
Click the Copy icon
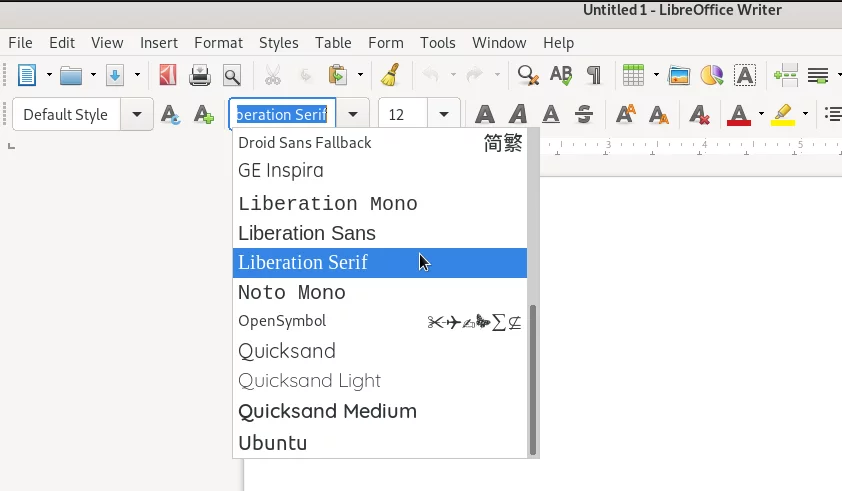306,75
